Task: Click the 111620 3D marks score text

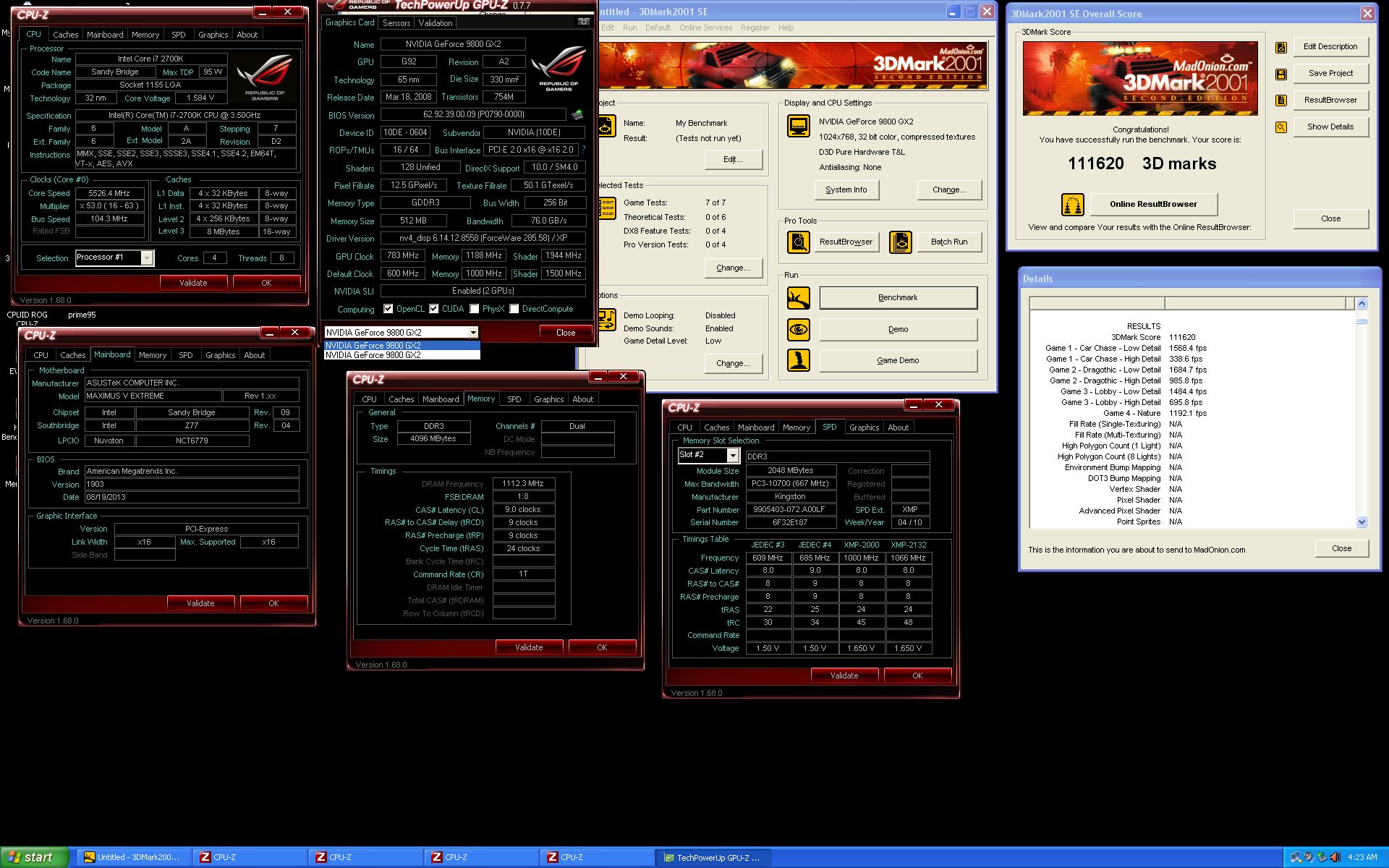Action: 1142,163
